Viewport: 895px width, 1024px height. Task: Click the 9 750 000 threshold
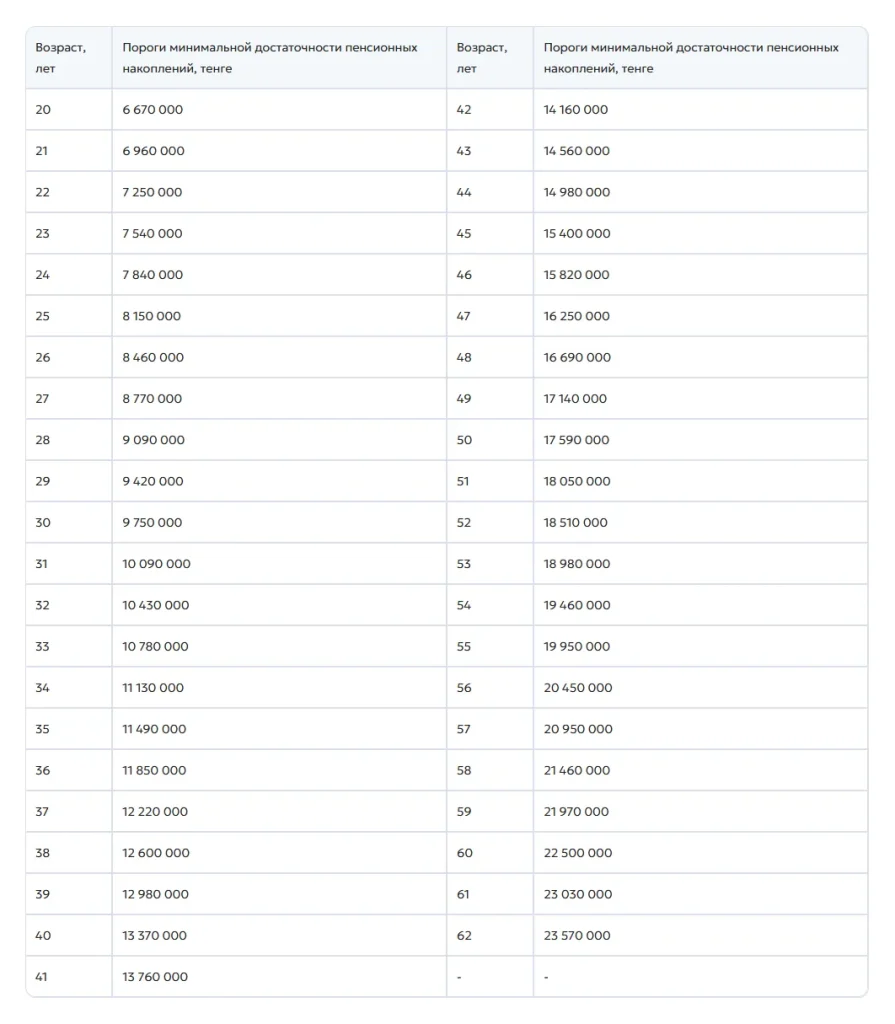tap(279, 522)
